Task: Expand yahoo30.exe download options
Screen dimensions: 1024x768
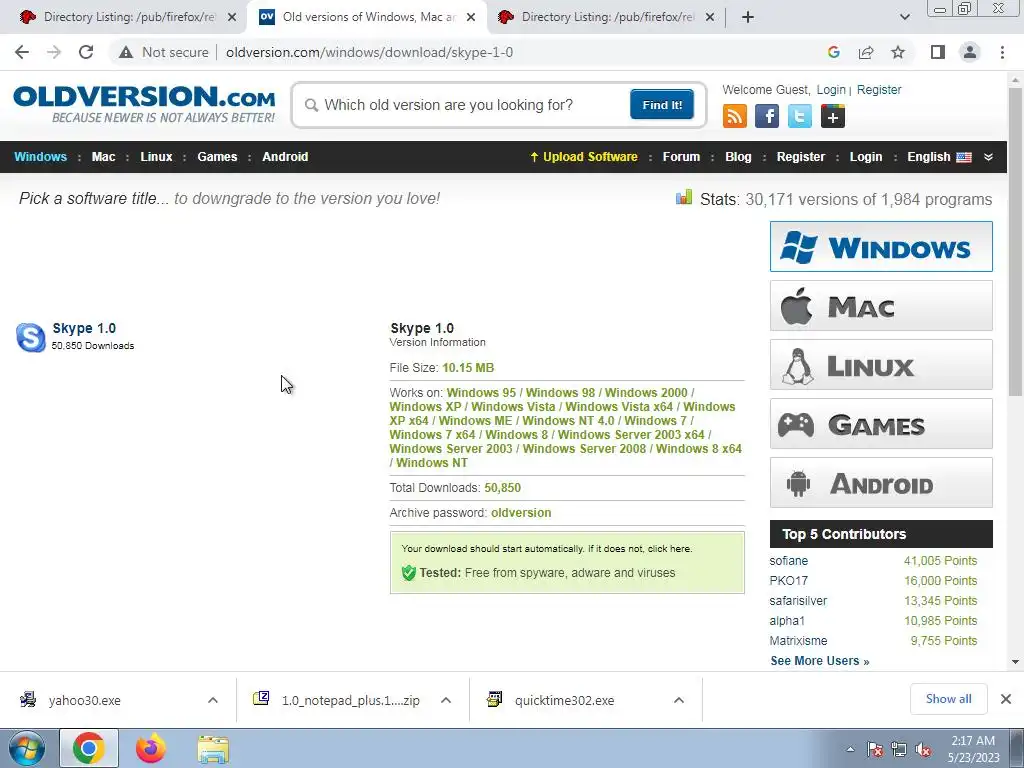Action: point(213,700)
